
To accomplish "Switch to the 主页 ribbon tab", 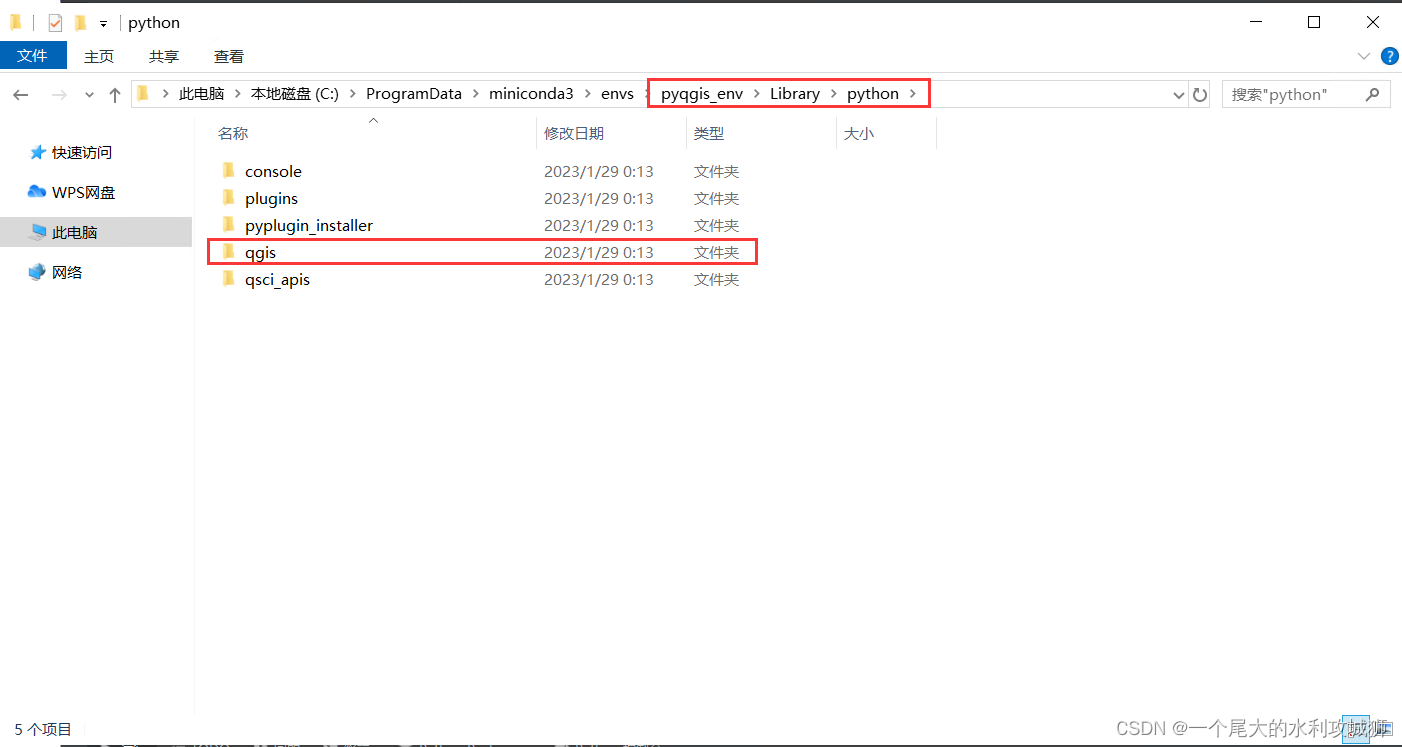I will 99,56.
